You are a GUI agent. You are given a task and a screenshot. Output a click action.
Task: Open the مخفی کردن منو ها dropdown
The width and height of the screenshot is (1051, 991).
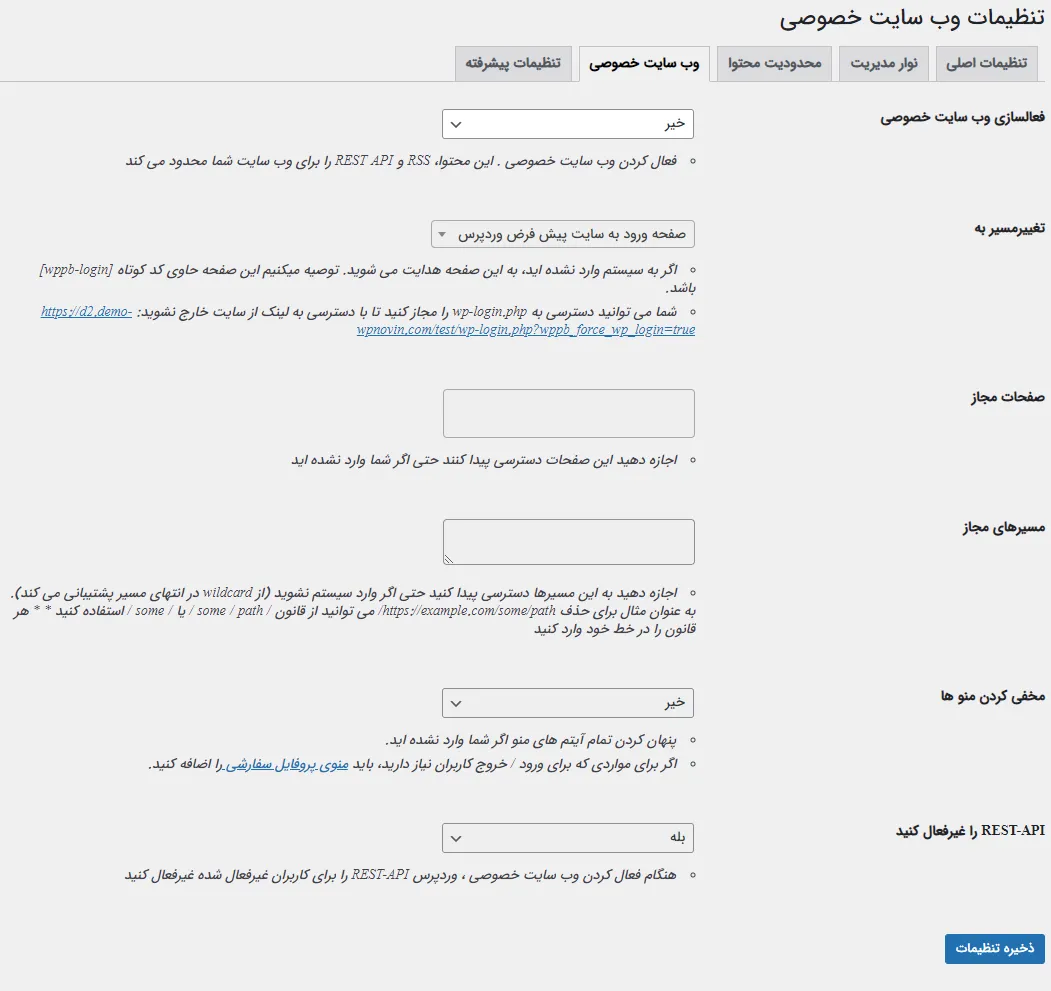pyautogui.click(x=568, y=703)
